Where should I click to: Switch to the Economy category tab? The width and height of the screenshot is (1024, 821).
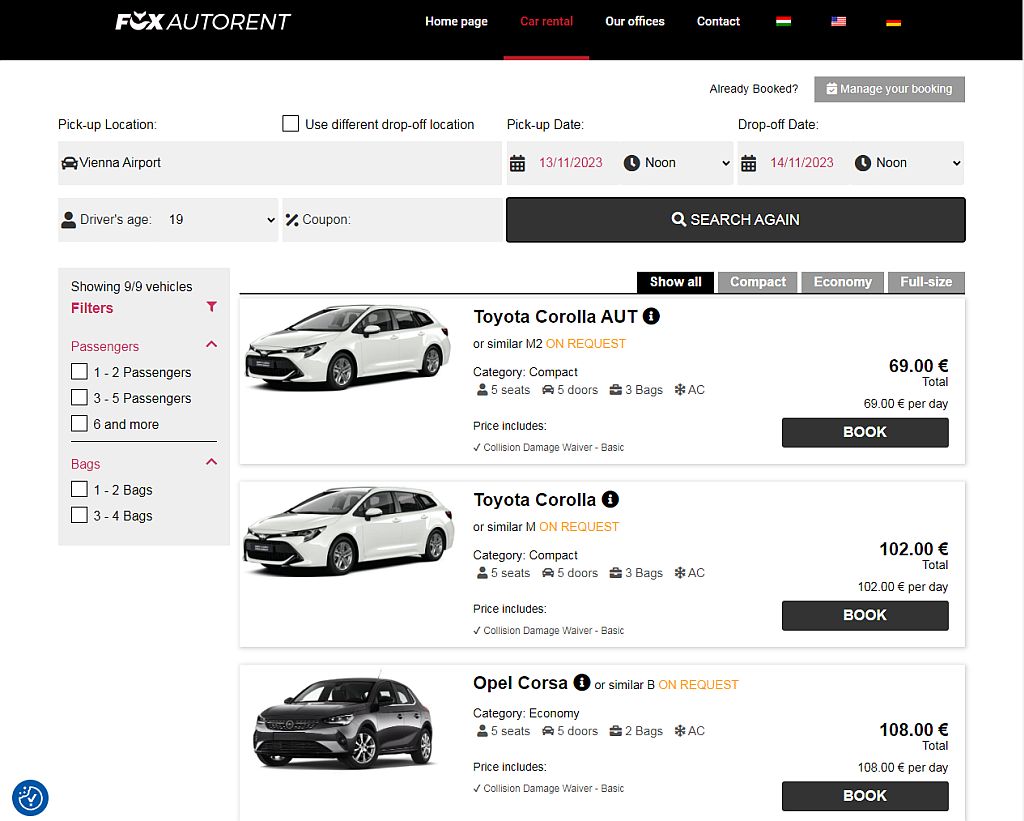(842, 282)
